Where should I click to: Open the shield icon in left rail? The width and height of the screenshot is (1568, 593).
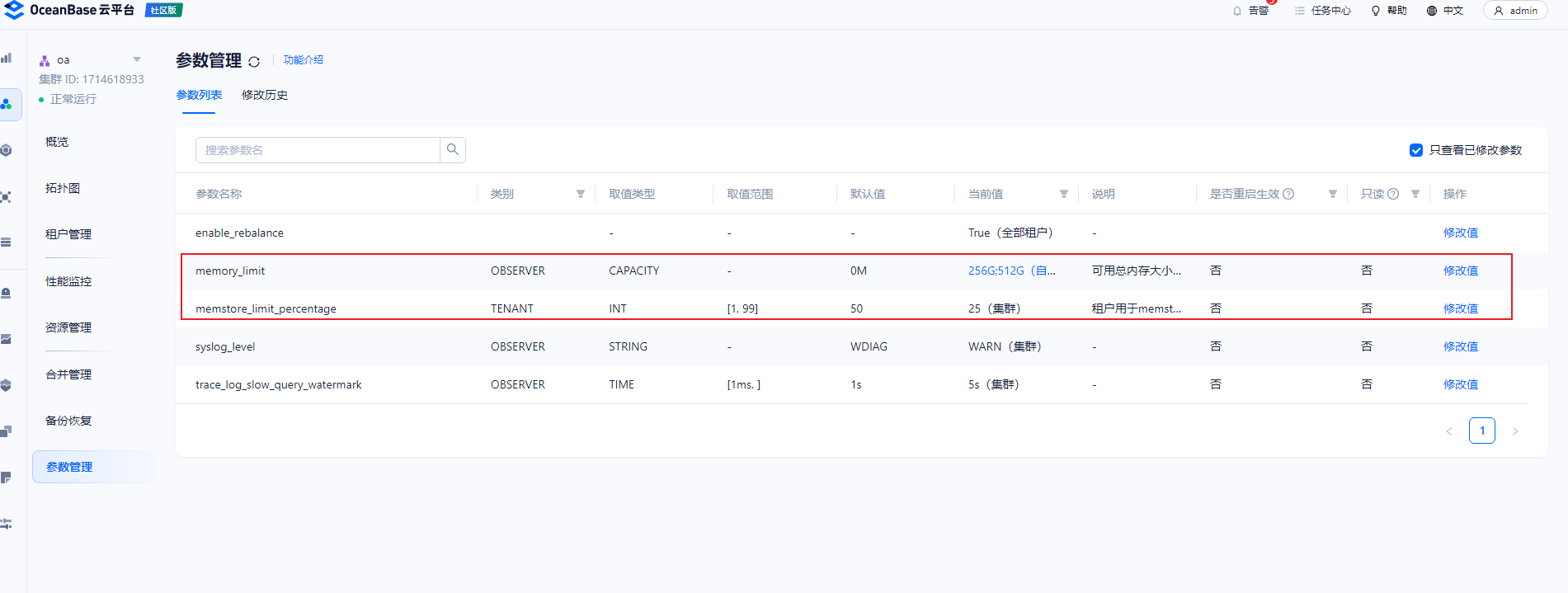tap(7, 385)
